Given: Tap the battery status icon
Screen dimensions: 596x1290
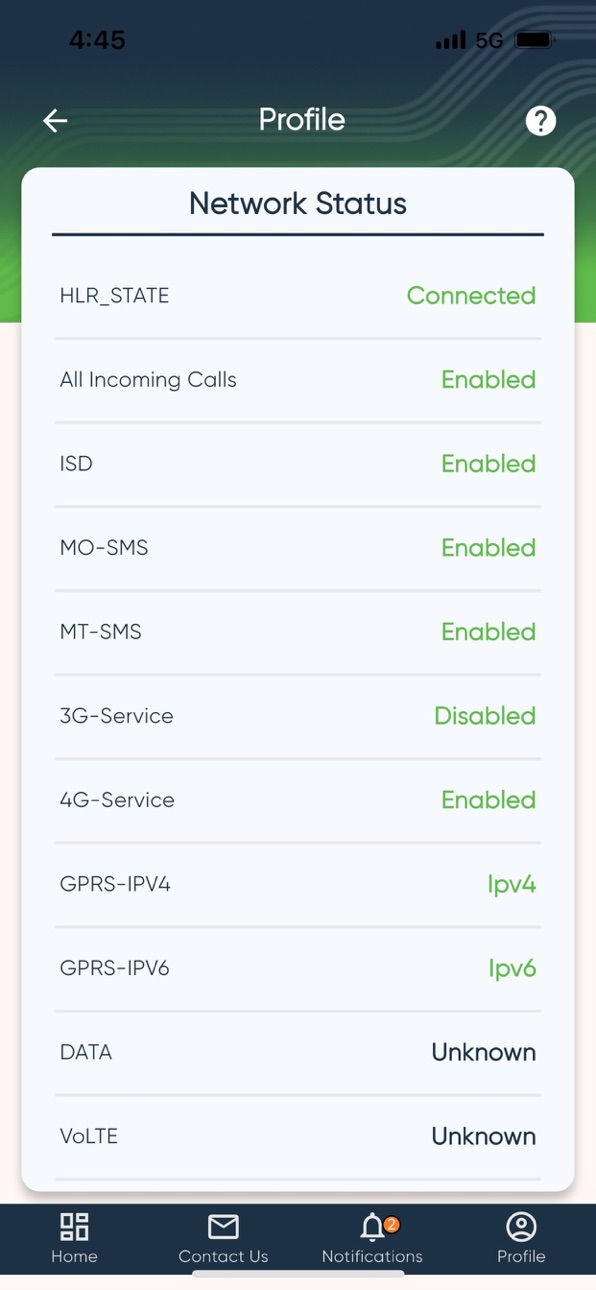Looking at the screenshot, I should coord(534,41).
